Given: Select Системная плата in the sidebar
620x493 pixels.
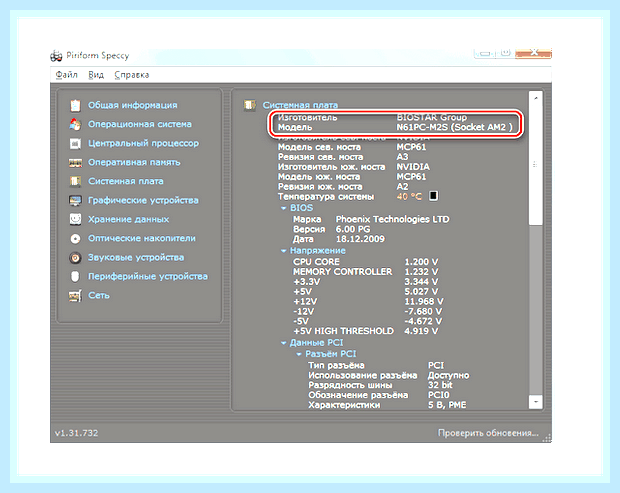Looking at the screenshot, I should [x=125, y=181].
